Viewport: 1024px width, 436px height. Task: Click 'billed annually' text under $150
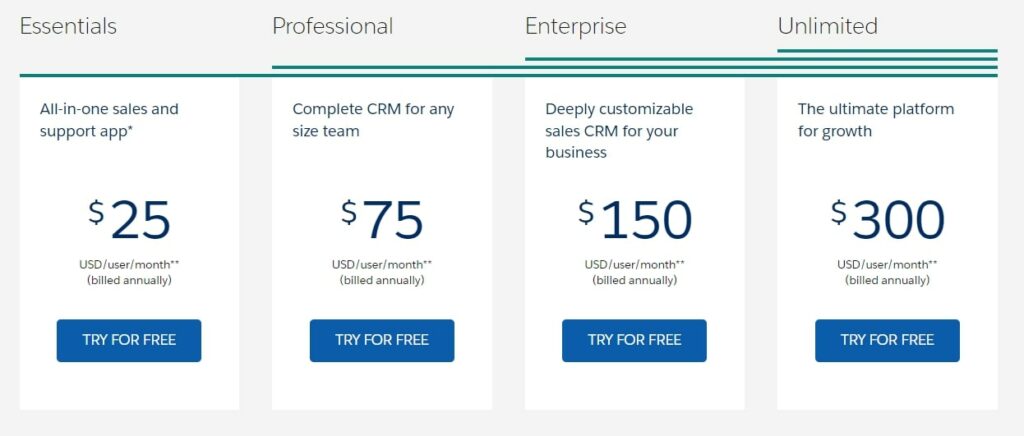635,280
